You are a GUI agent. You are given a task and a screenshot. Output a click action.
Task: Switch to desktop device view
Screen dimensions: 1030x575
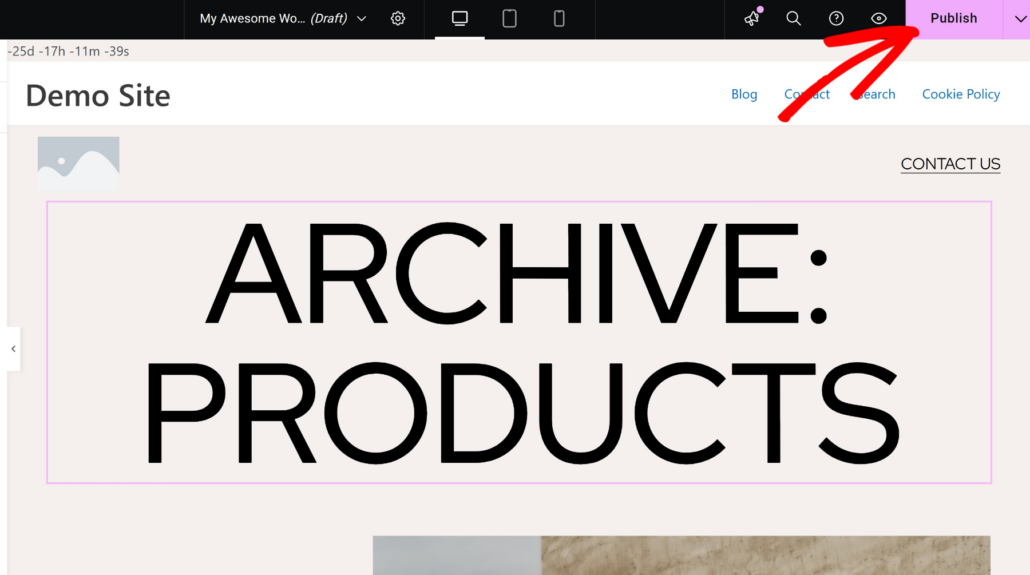tap(460, 19)
